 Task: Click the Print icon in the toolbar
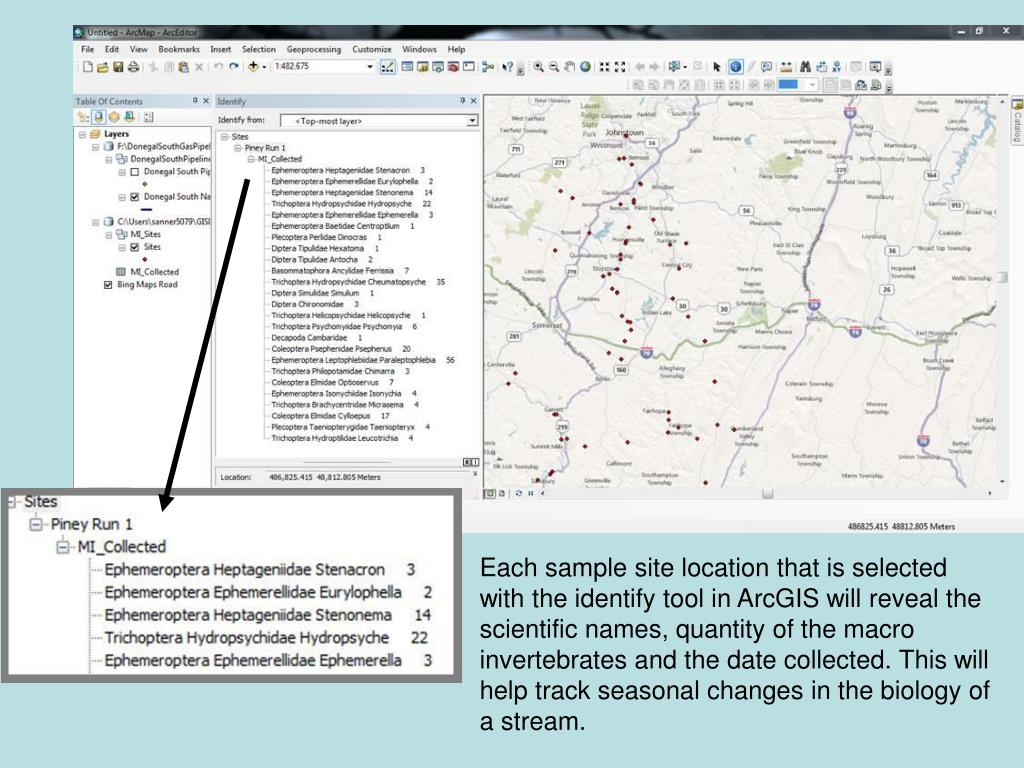133,67
